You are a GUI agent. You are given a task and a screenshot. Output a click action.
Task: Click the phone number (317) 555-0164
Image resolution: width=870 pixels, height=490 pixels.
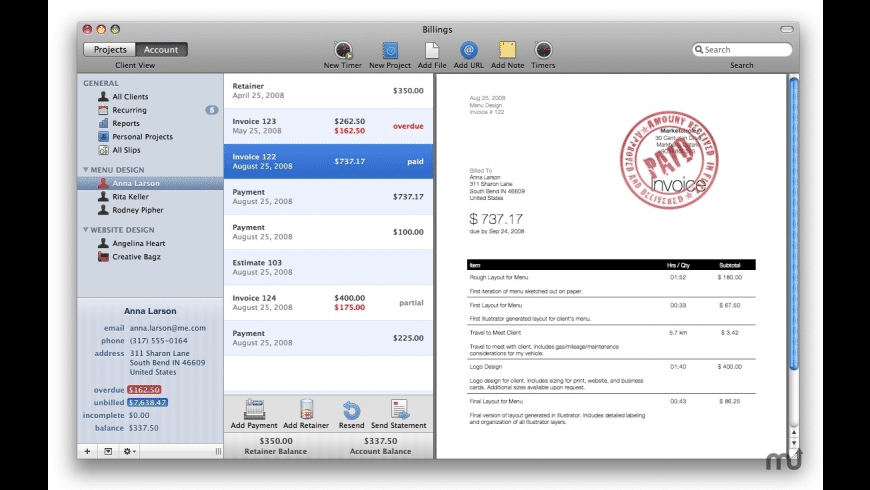pos(159,341)
